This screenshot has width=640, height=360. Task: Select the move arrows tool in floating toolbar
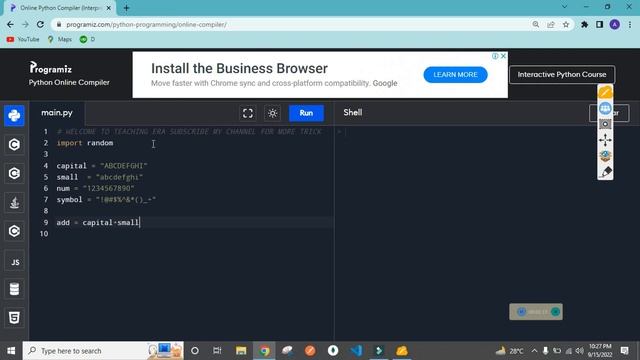click(605, 140)
